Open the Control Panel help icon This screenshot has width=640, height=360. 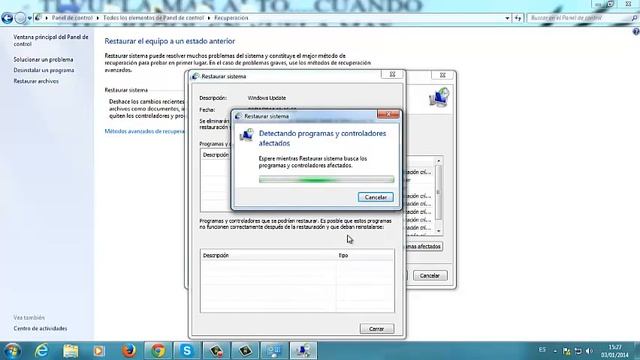click(636, 32)
